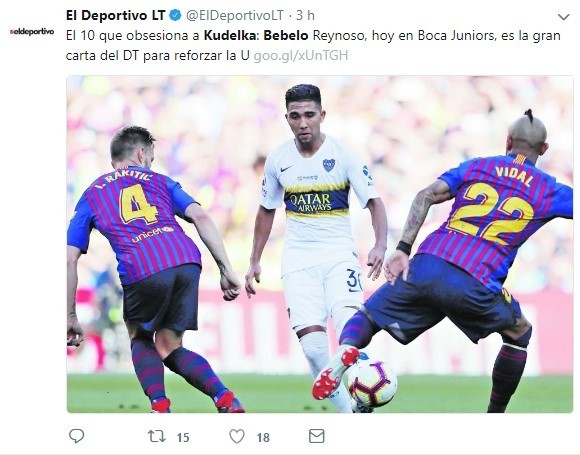Reply to the tweet via speech bubble
Image resolution: width=580 pixels, height=455 pixels.
(77, 436)
